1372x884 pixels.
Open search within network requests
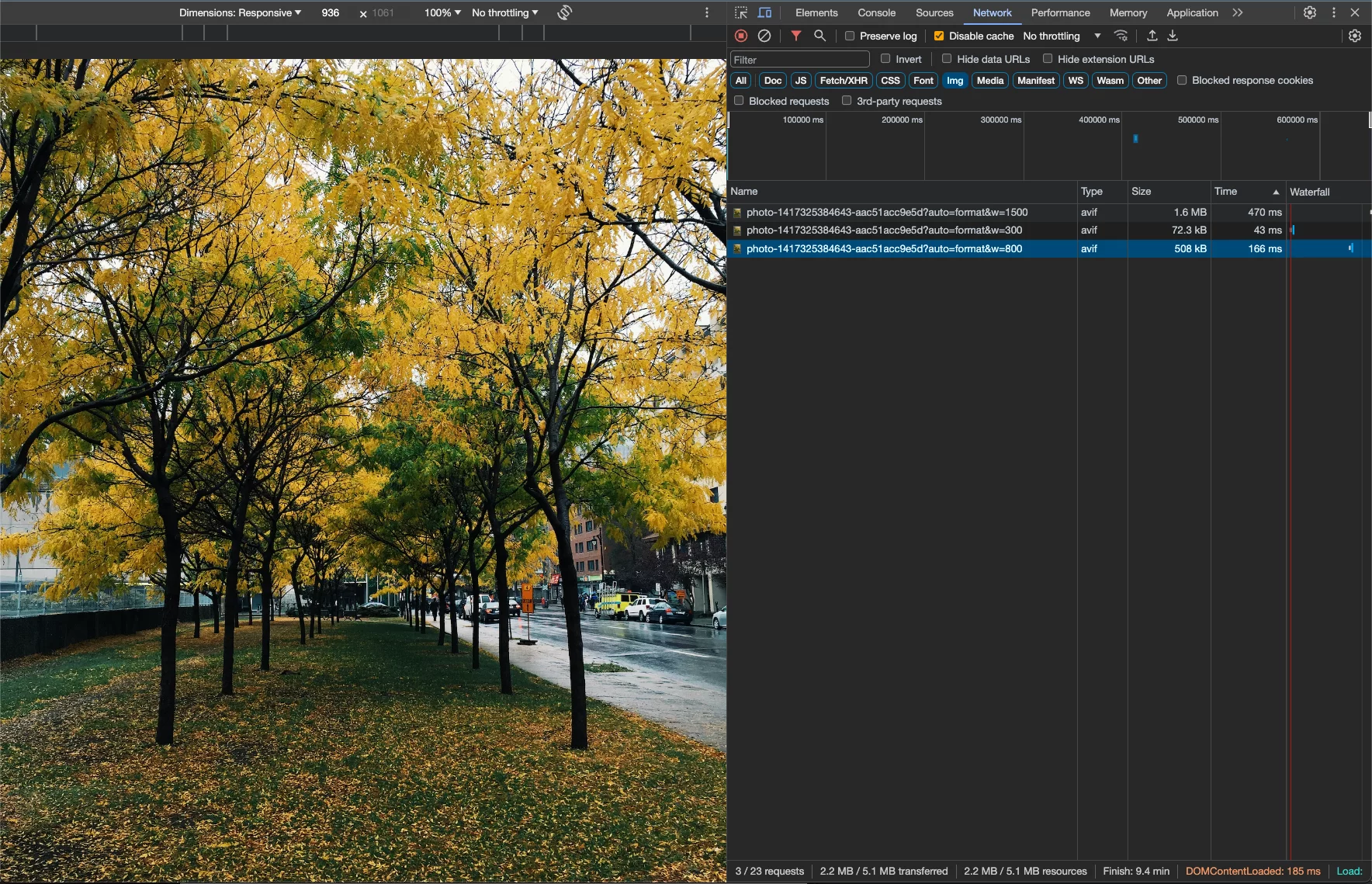(819, 36)
